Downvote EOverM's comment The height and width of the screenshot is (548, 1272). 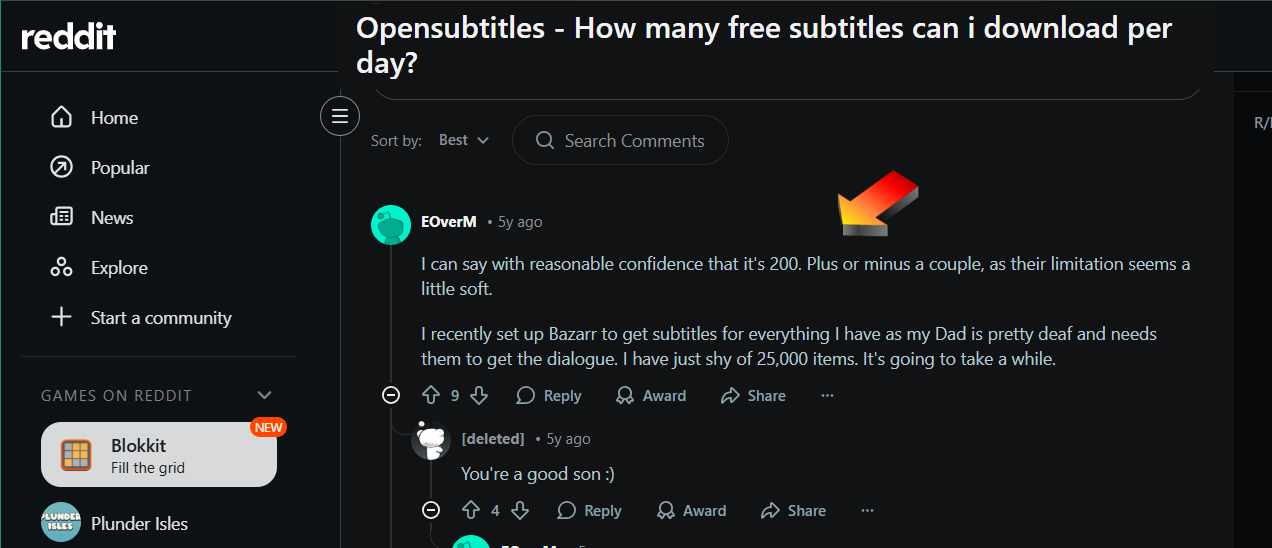(479, 396)
